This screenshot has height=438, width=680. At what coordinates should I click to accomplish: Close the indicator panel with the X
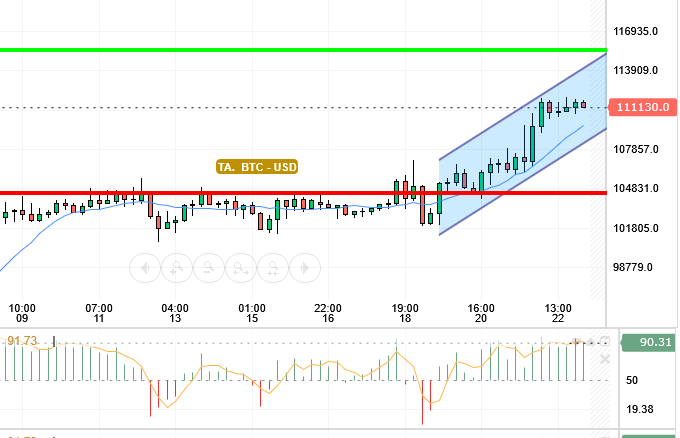(x=605, y=359)
